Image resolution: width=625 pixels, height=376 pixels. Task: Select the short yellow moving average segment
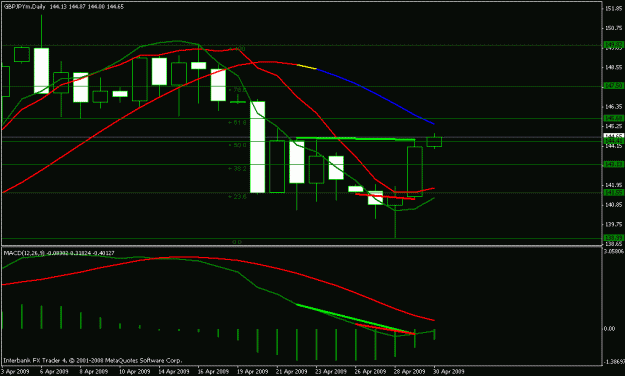point(307,67)
